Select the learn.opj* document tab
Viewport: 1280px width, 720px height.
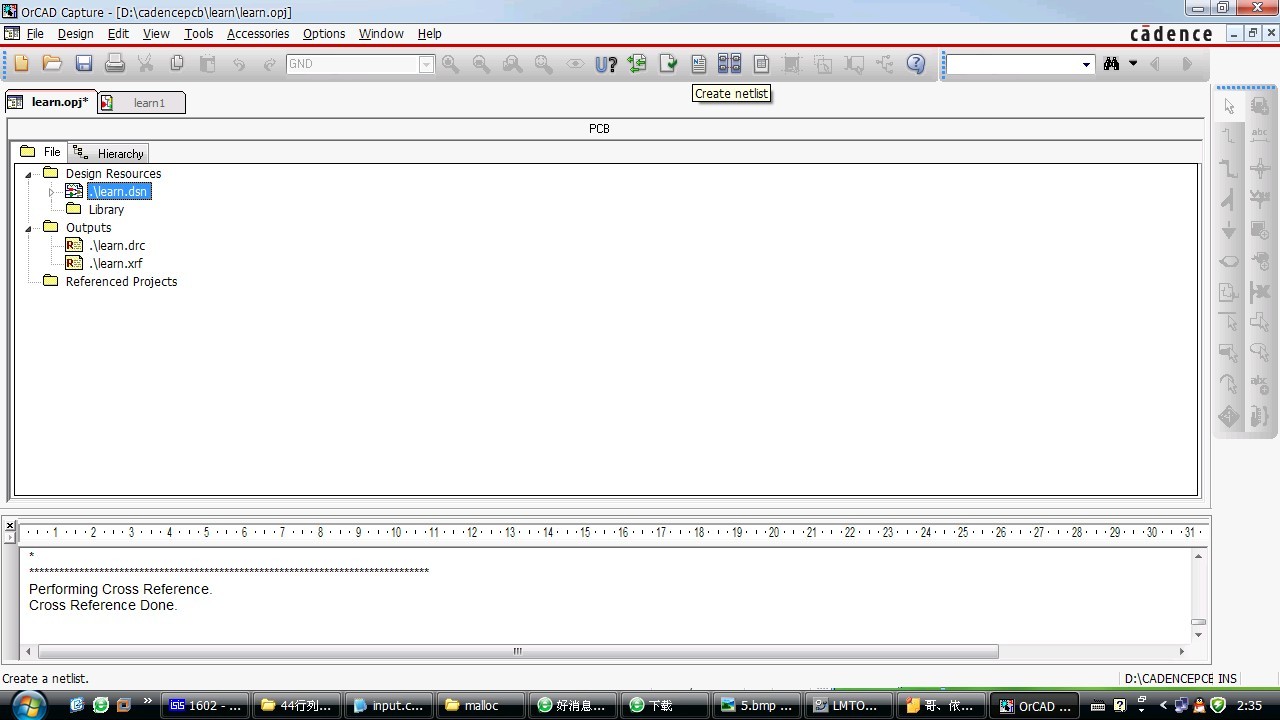[x=50, y=102]
